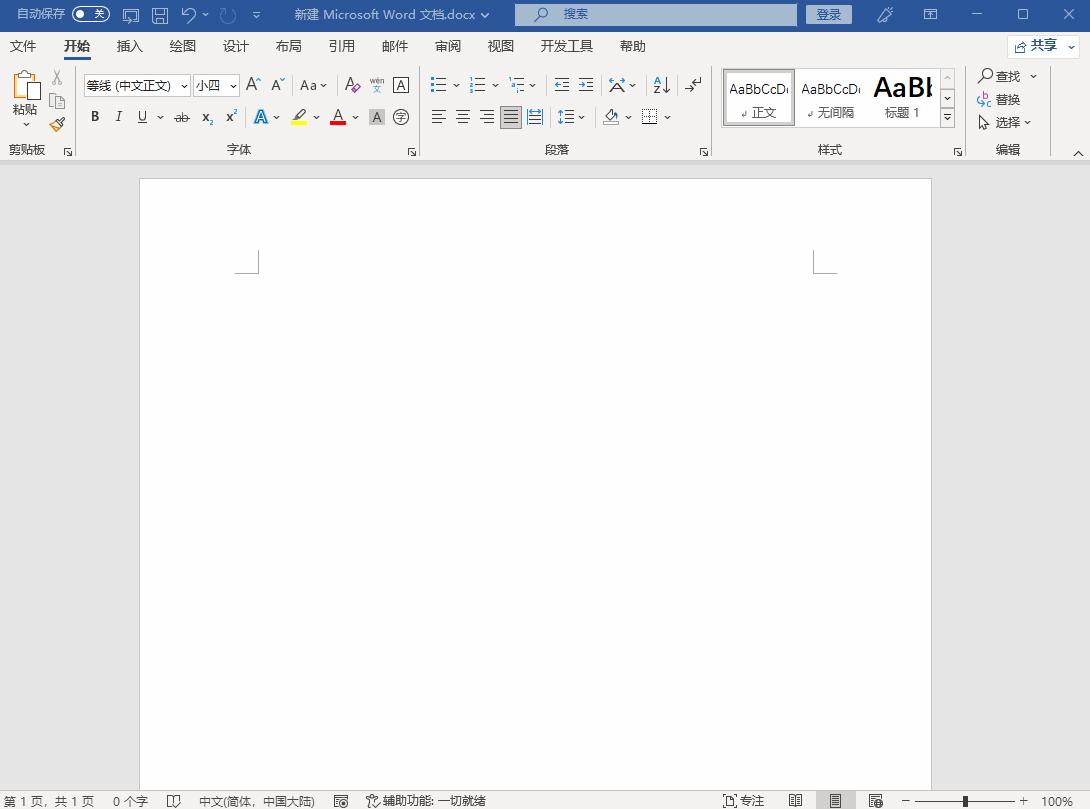Click the Increase Indent icon

[586, 86]
